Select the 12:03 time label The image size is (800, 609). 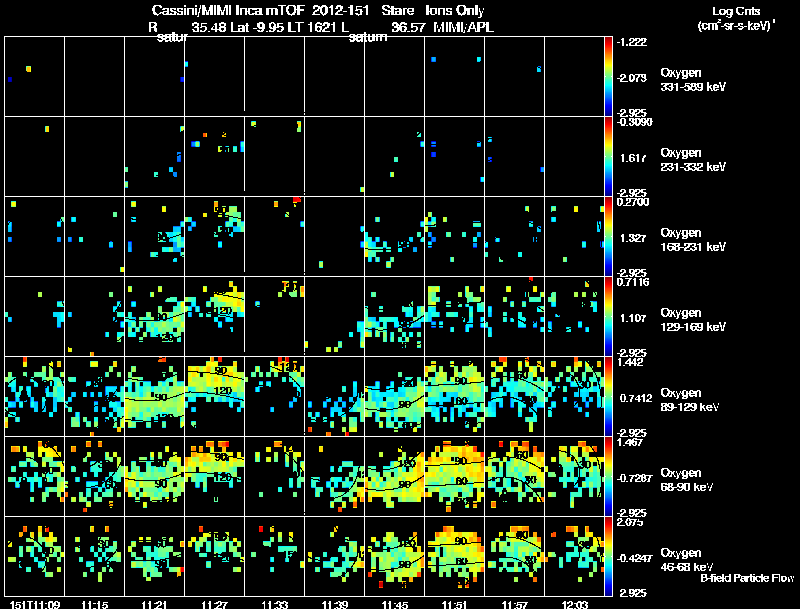coord(575,604)
